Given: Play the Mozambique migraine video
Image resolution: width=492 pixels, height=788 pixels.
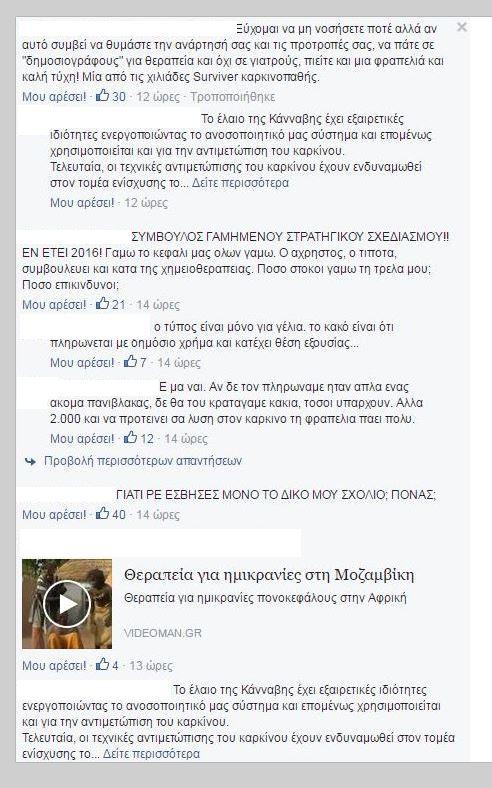Looking at the screenshot, I should (x=67, y=604).
